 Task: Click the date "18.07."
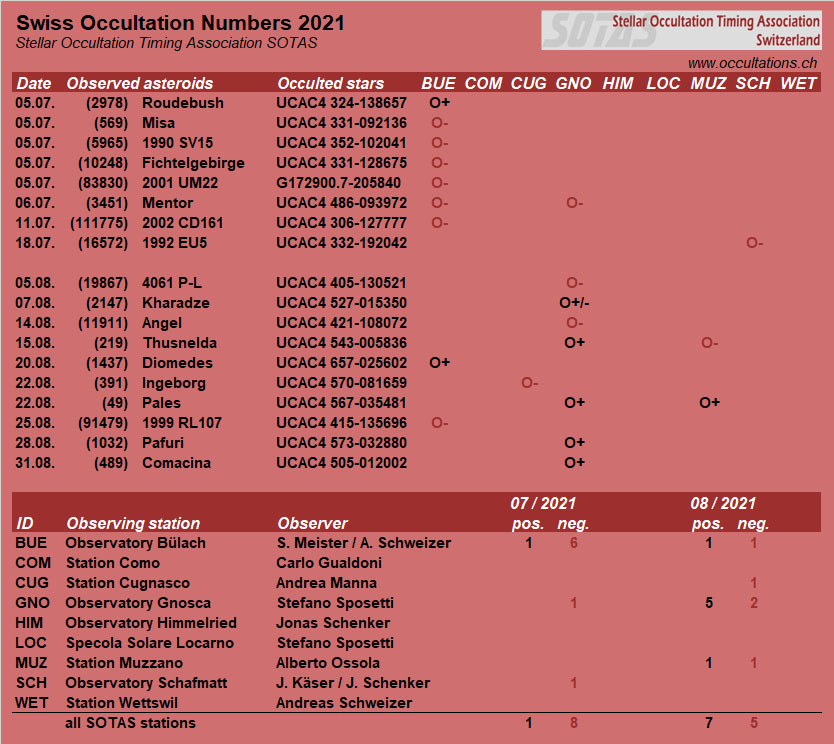(35, 243)
